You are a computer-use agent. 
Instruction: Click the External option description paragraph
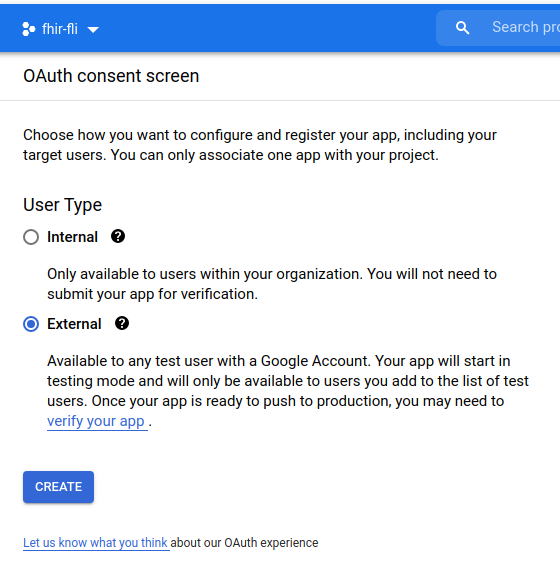click(x=287, y=391)
